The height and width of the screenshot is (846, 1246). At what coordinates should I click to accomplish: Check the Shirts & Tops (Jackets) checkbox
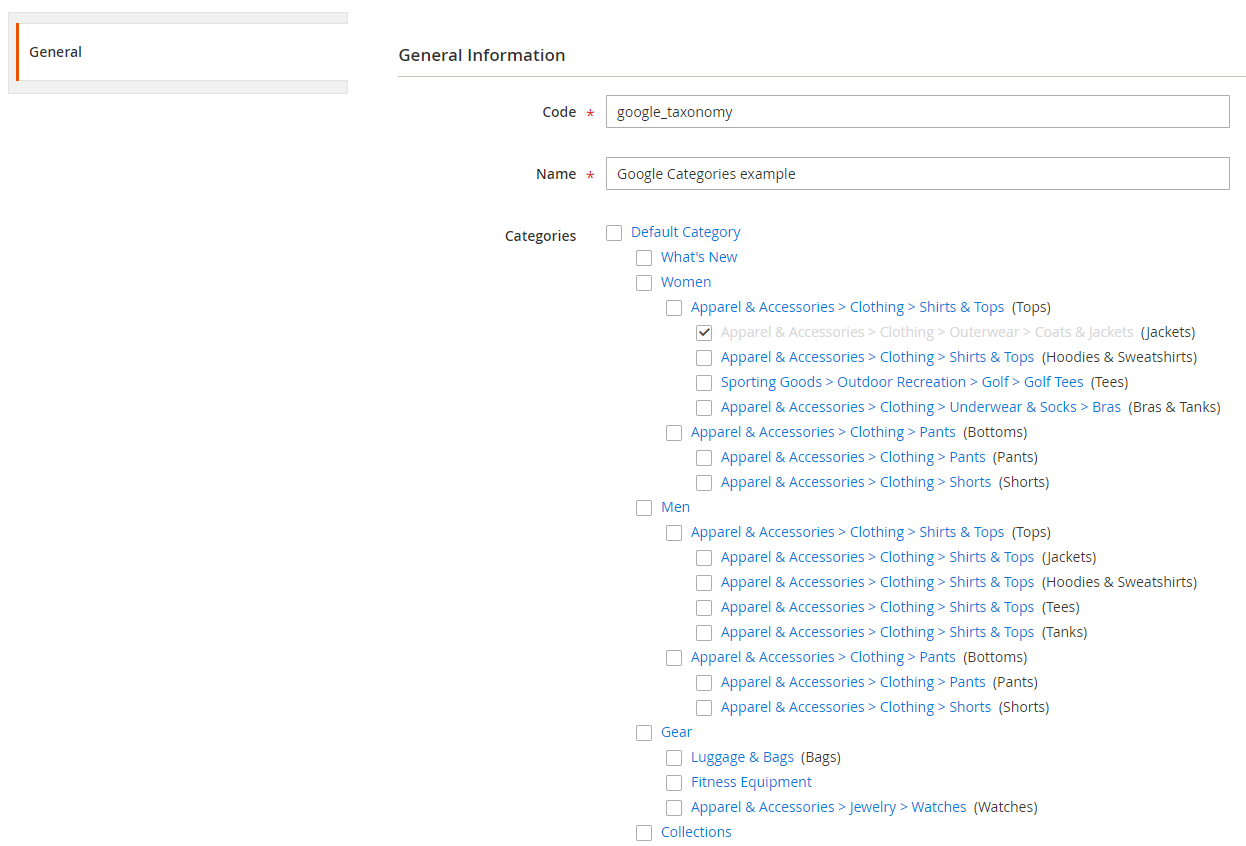coord(704,558)
